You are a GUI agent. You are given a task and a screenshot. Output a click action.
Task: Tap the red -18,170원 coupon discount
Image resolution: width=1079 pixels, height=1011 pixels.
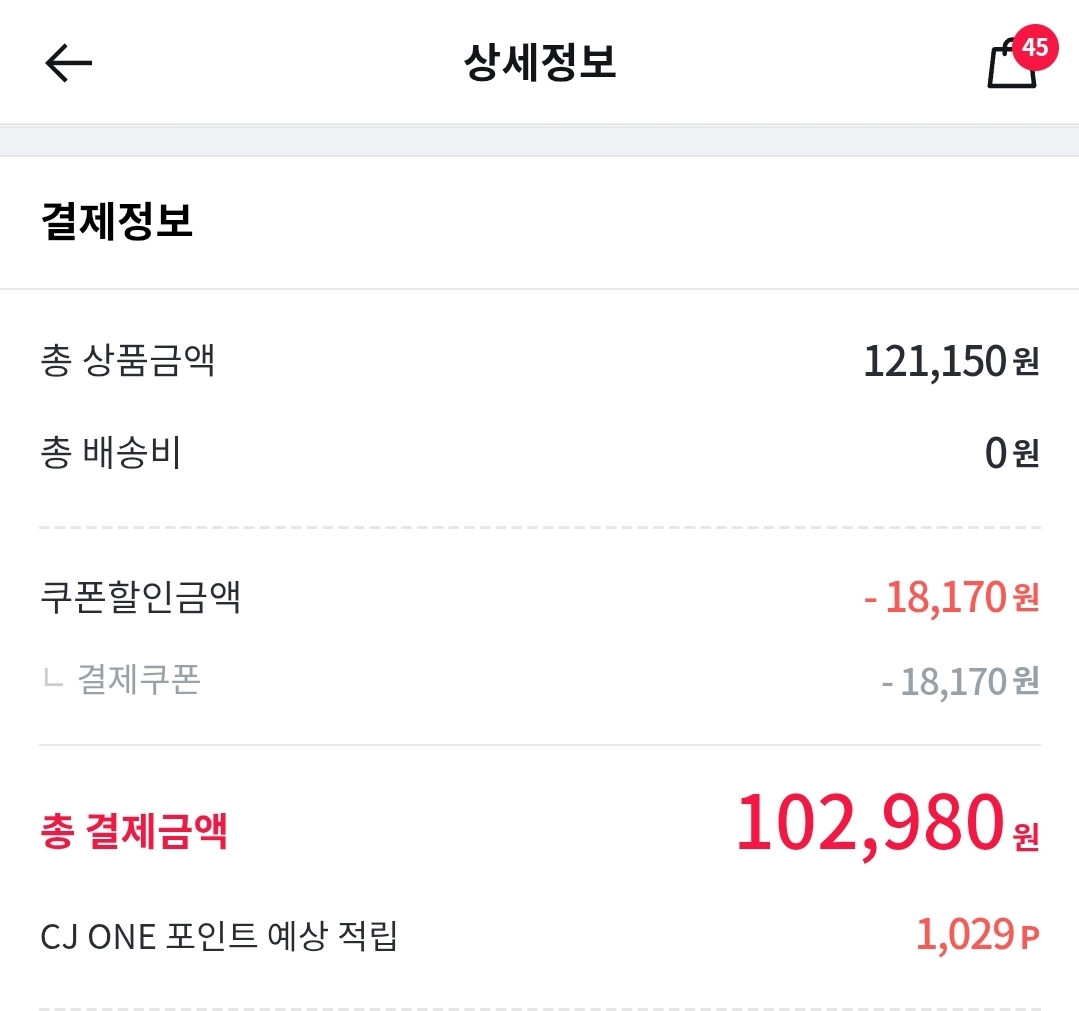coord(952,597)
